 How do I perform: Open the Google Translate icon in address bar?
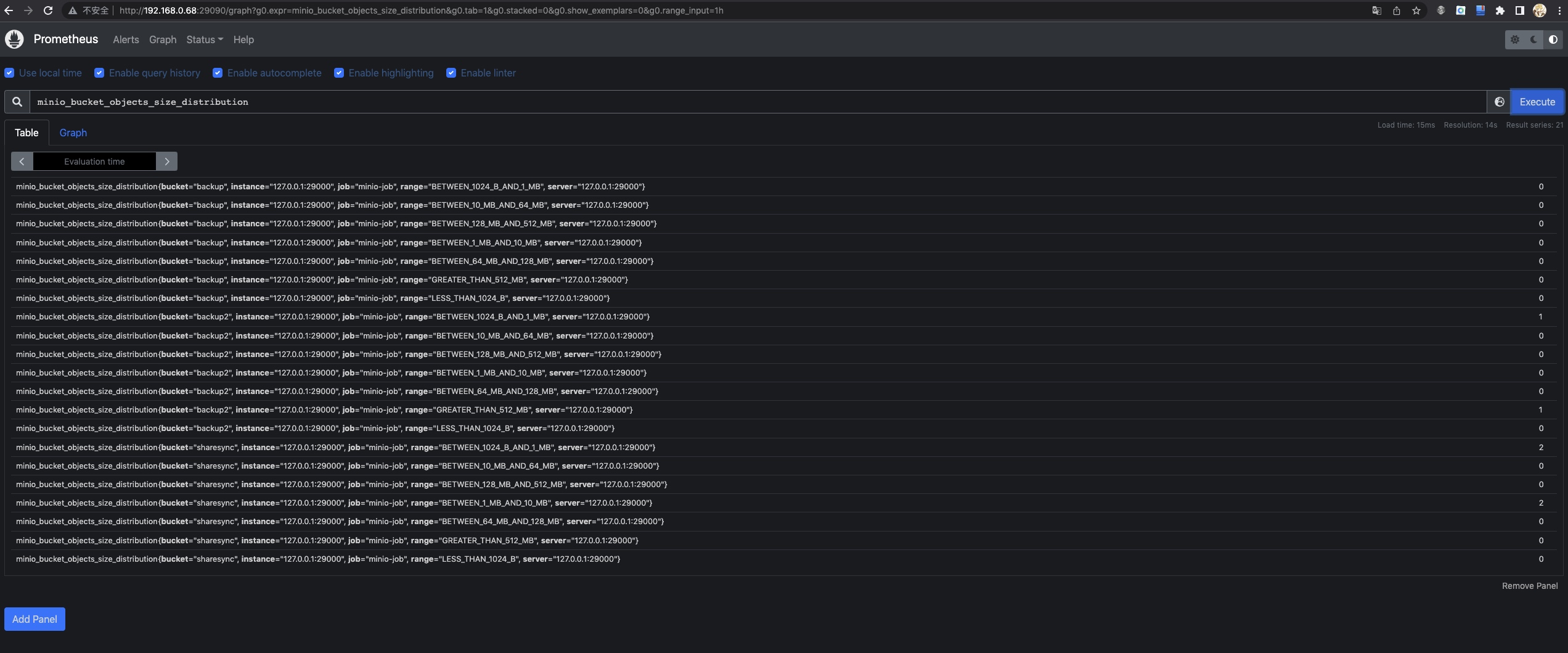(1376, 10)
